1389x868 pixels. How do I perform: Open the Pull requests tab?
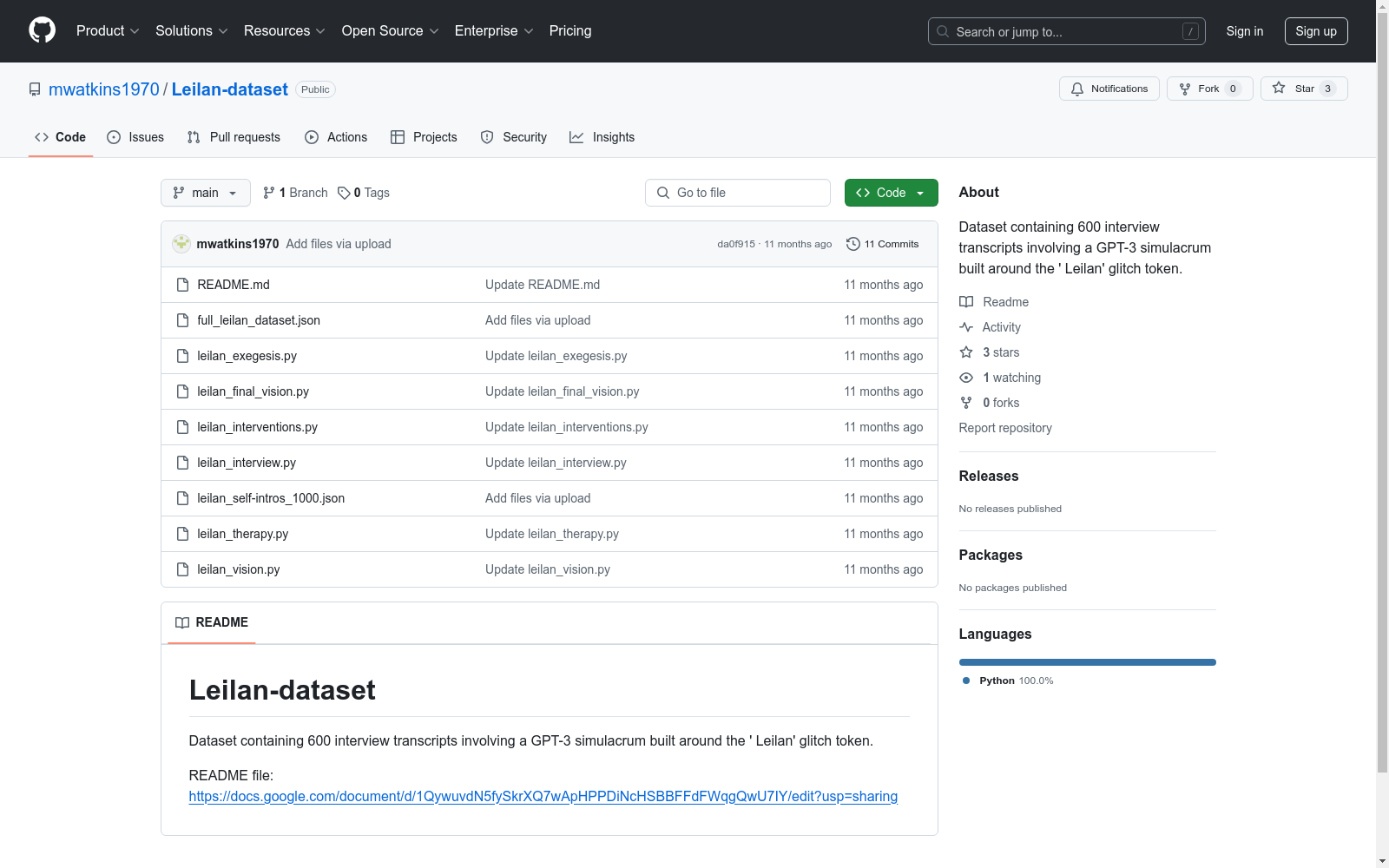point(234,137)
